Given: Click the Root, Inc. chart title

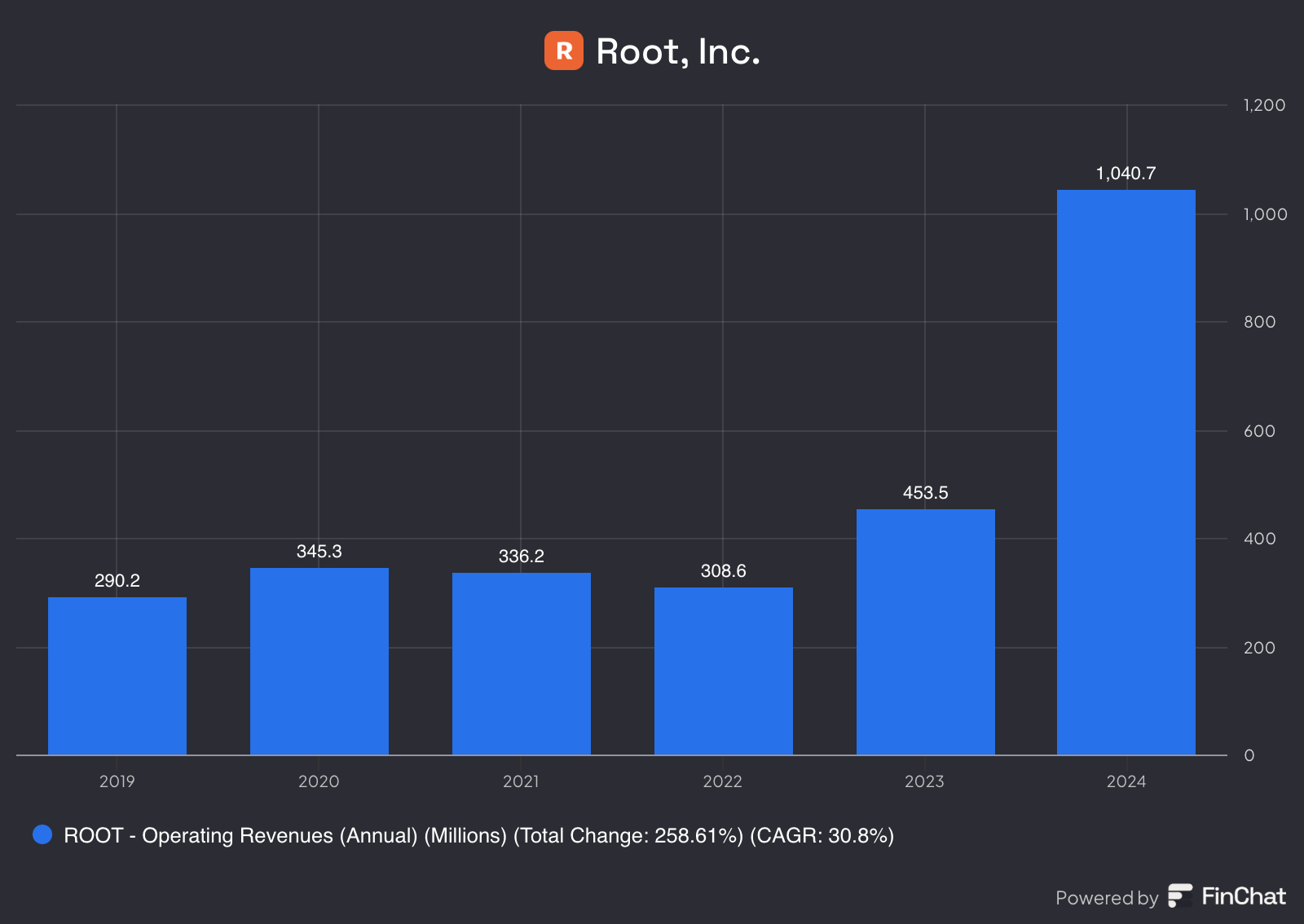Looking at the screenshot, I should coord(677,51).
